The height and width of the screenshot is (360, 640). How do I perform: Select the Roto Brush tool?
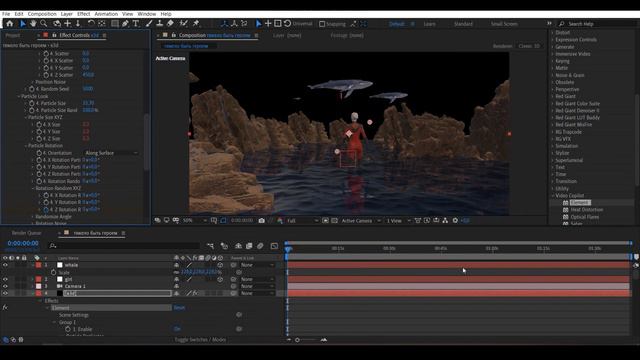tap(184, 24)
